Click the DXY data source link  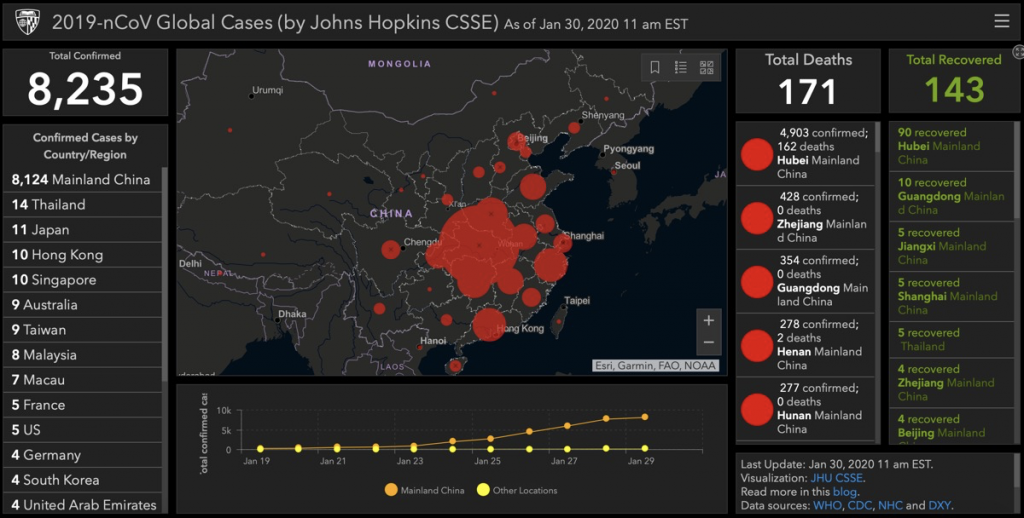tap(939, 506)
